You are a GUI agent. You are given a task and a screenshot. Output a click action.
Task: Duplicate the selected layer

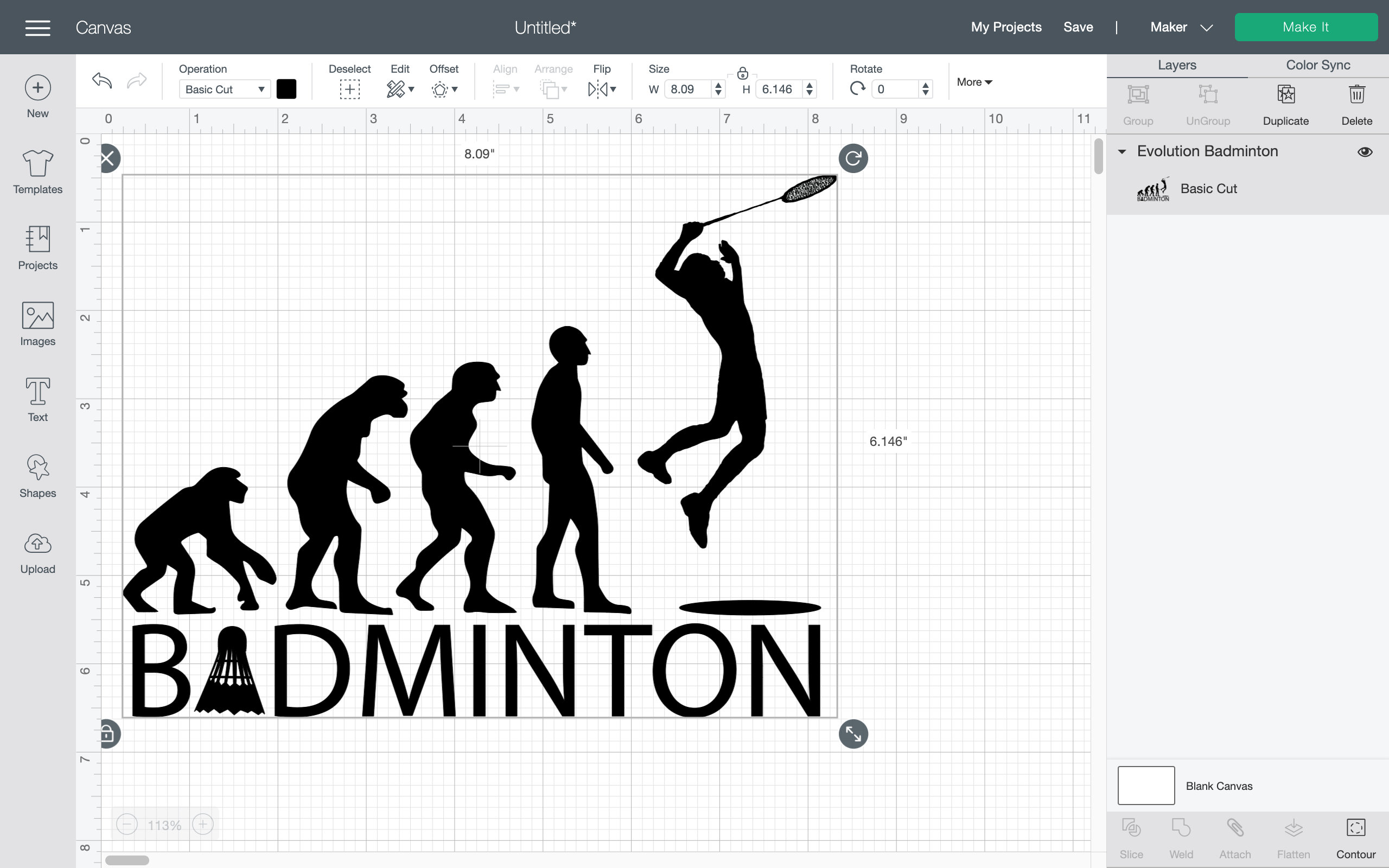click(1286, 103)
